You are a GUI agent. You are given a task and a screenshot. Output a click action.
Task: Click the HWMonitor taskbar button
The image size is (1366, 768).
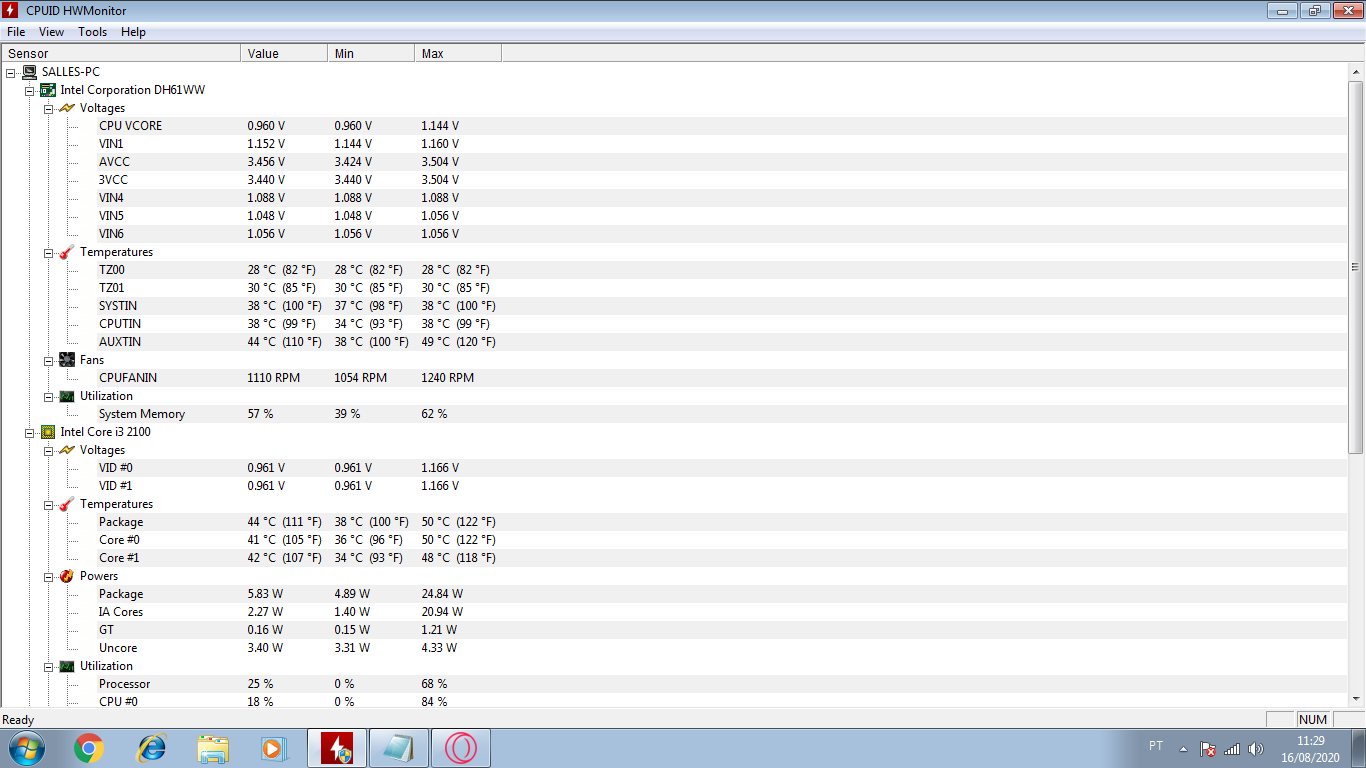click(x=337, y=748)
